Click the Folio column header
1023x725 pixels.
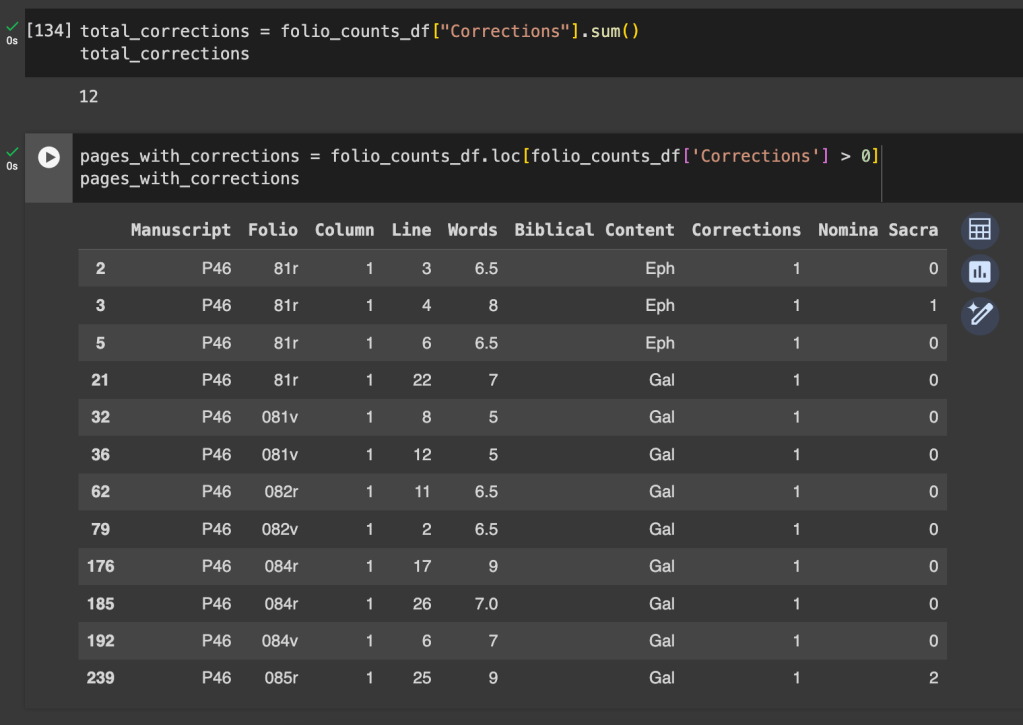(272, 230)
